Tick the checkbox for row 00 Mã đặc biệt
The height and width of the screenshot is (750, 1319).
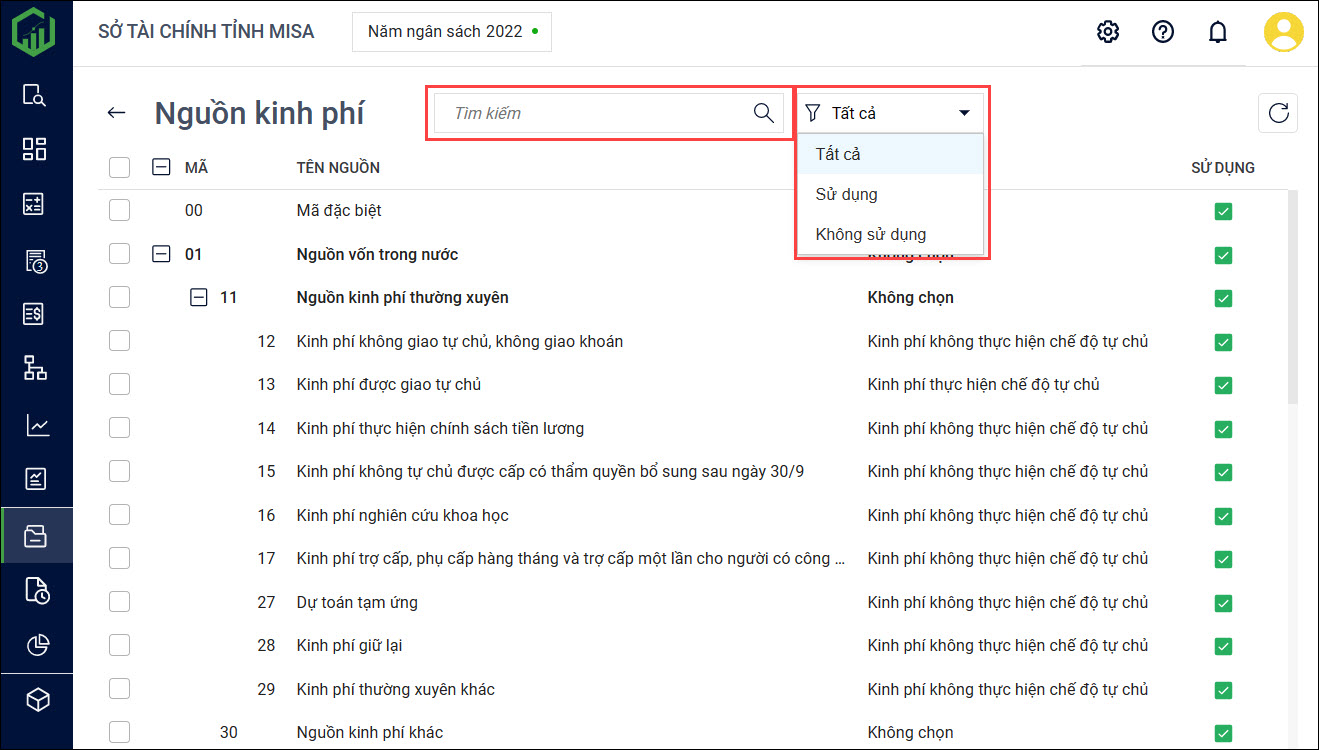pyautogui.click(x=120, y=210)
